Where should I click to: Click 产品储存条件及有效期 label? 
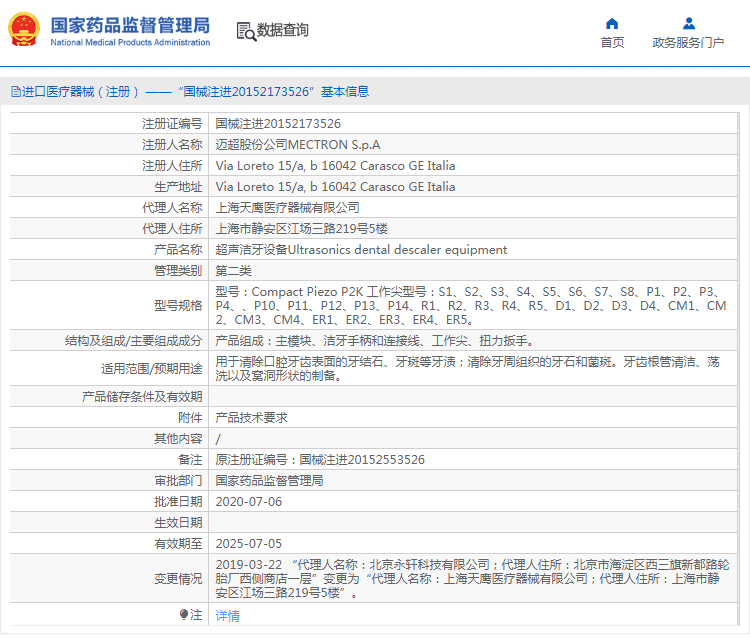[x=142, y=397]
